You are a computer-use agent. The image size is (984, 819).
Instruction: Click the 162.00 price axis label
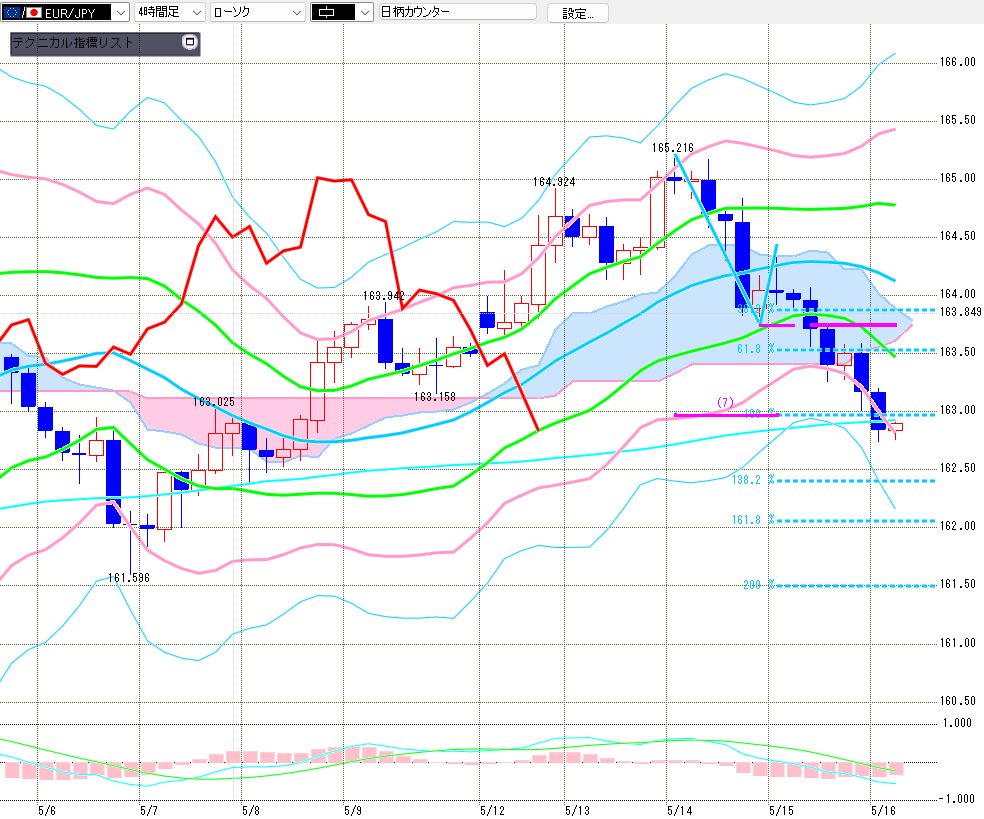coord(958,526)
